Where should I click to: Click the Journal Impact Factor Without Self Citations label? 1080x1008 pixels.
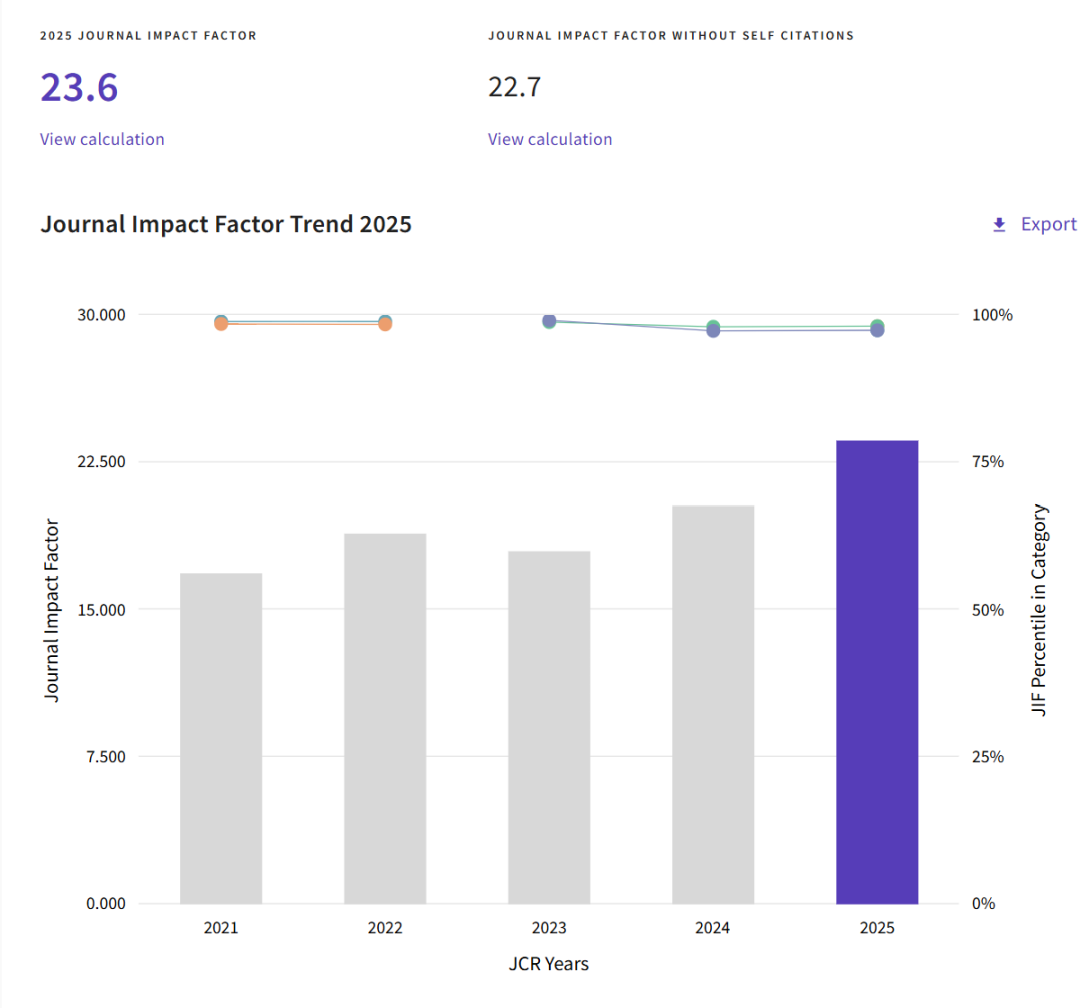(671, 36)
